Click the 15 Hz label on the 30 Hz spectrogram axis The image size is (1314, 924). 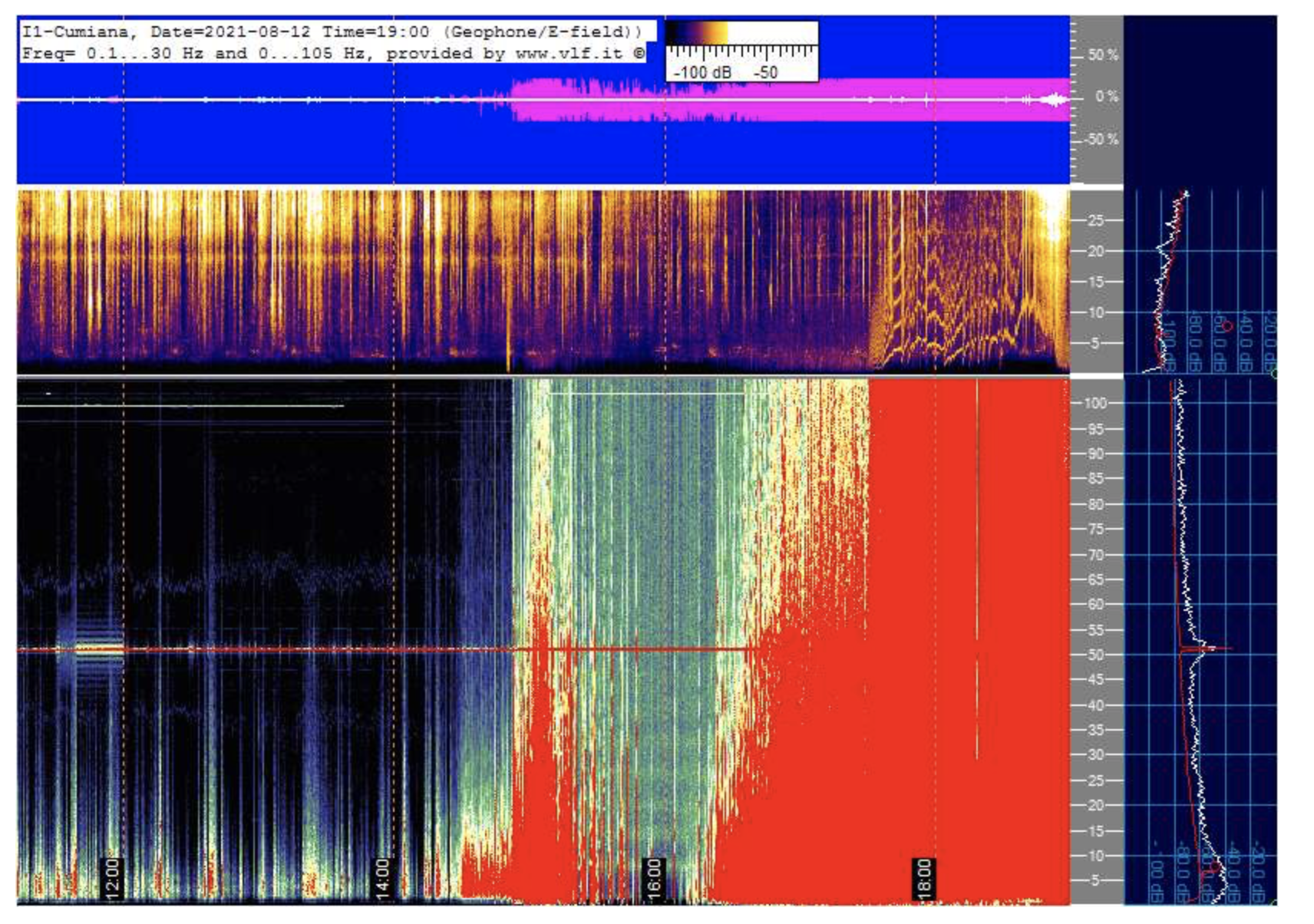click(x=1095, y=282)
